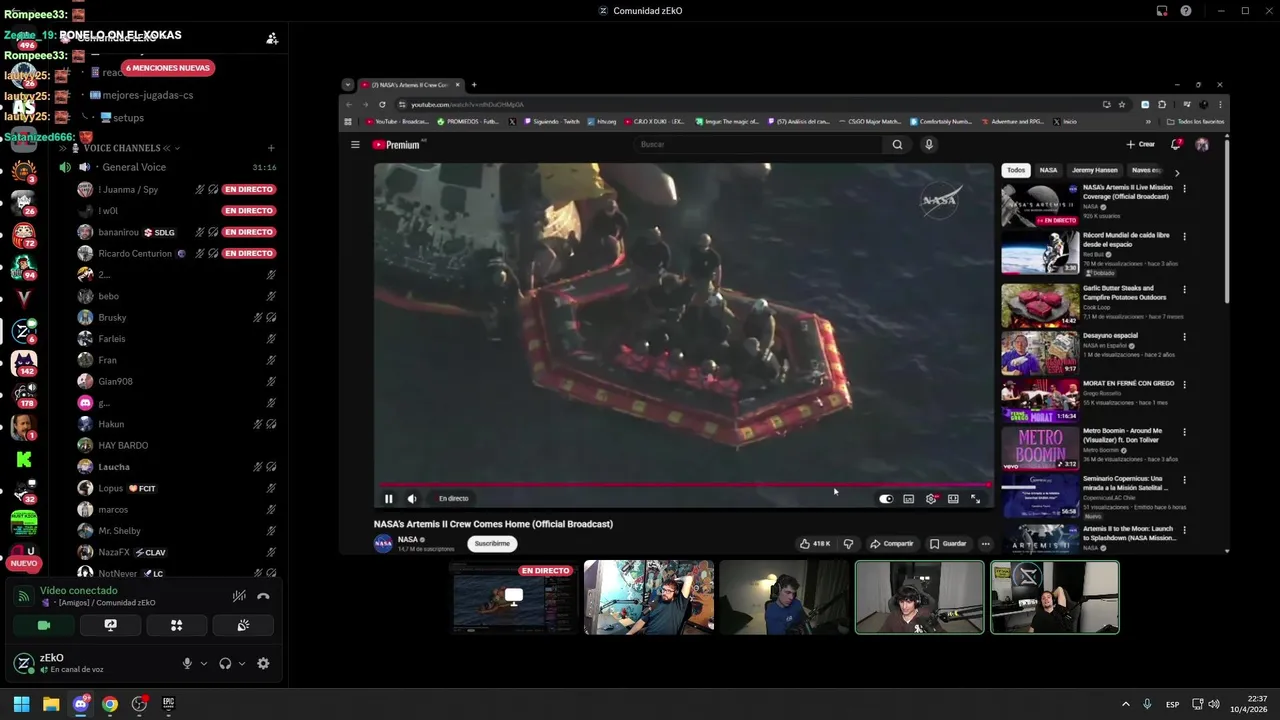Open more actions menu beside Guardar
The height and width of the screenshot is (720, 1280).
985,544
